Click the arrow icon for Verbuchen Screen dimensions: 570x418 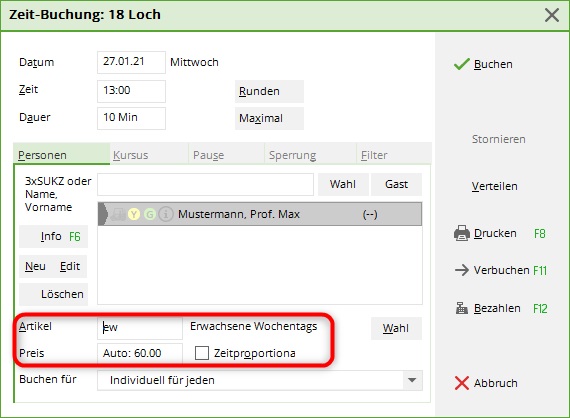click(x=462, y=270)
